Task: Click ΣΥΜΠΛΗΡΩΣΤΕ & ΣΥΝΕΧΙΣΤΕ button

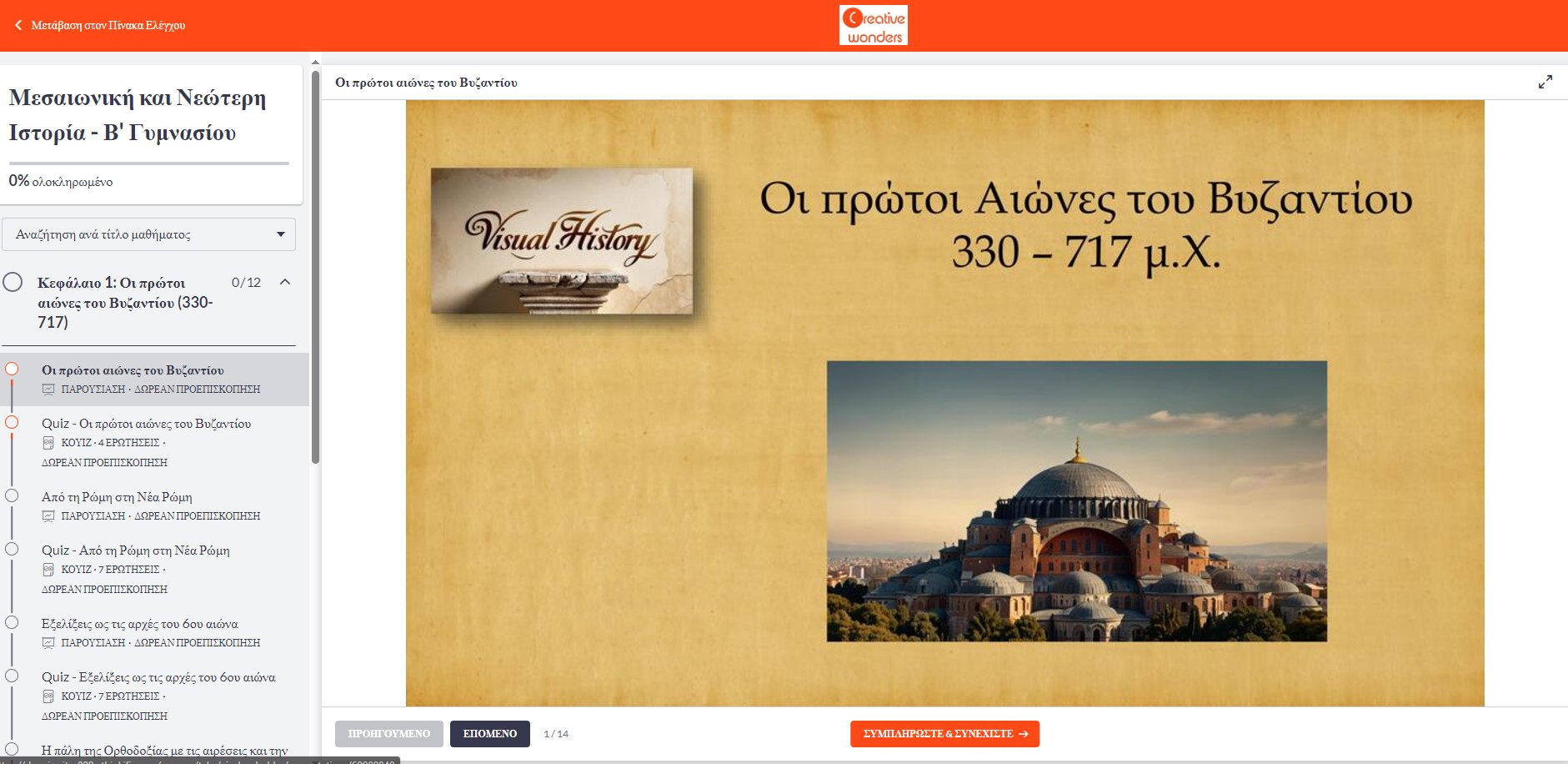Action: click(x=944, y=734)
